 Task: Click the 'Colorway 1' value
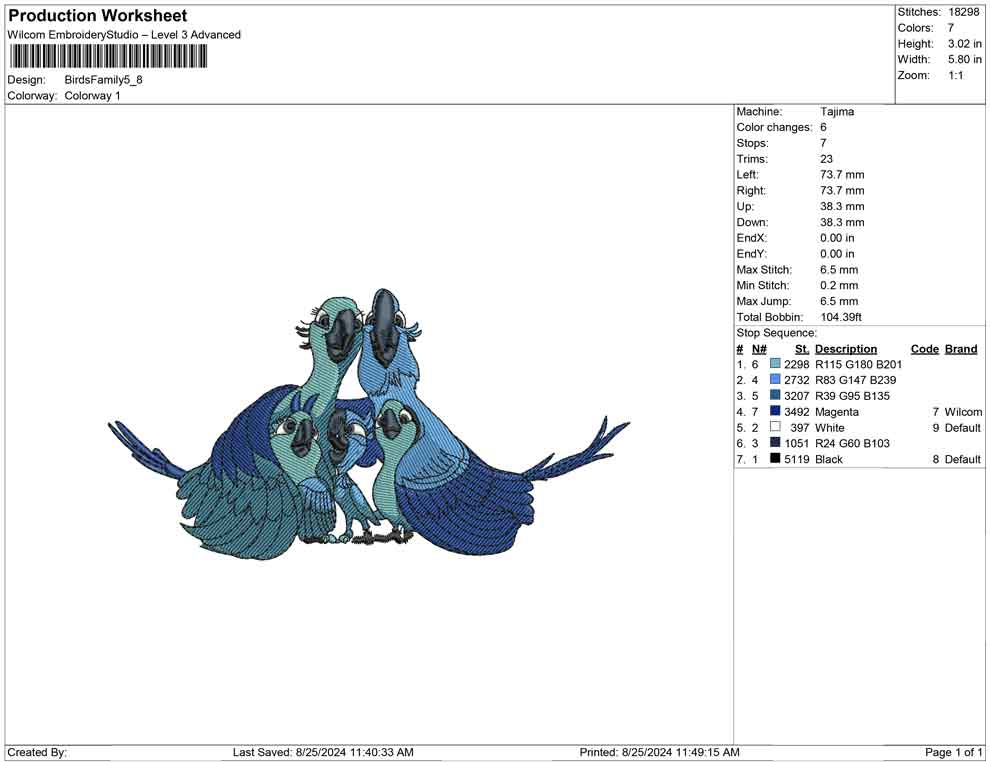92,96
